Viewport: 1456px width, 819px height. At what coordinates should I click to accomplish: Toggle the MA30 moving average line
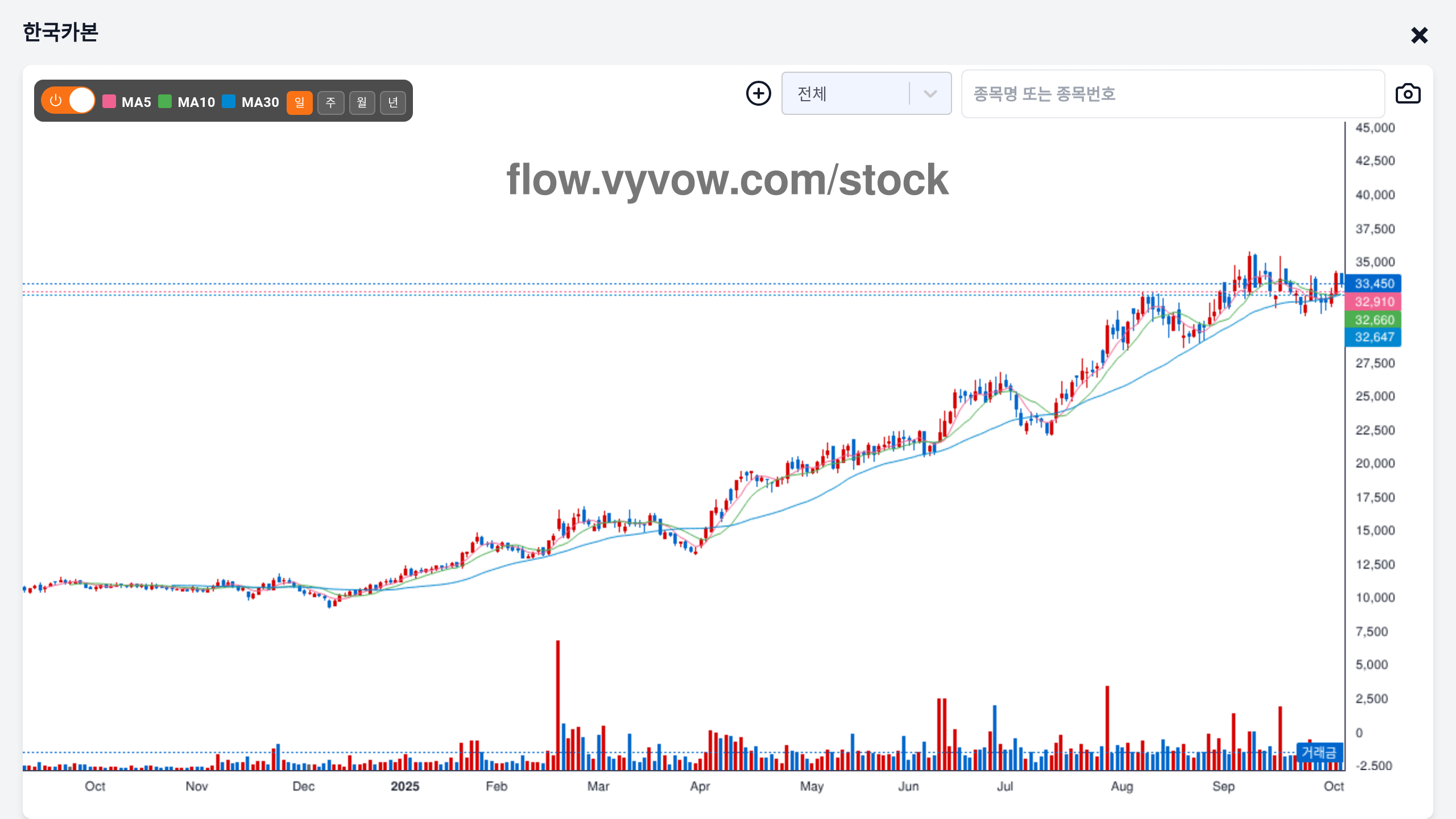251,102
